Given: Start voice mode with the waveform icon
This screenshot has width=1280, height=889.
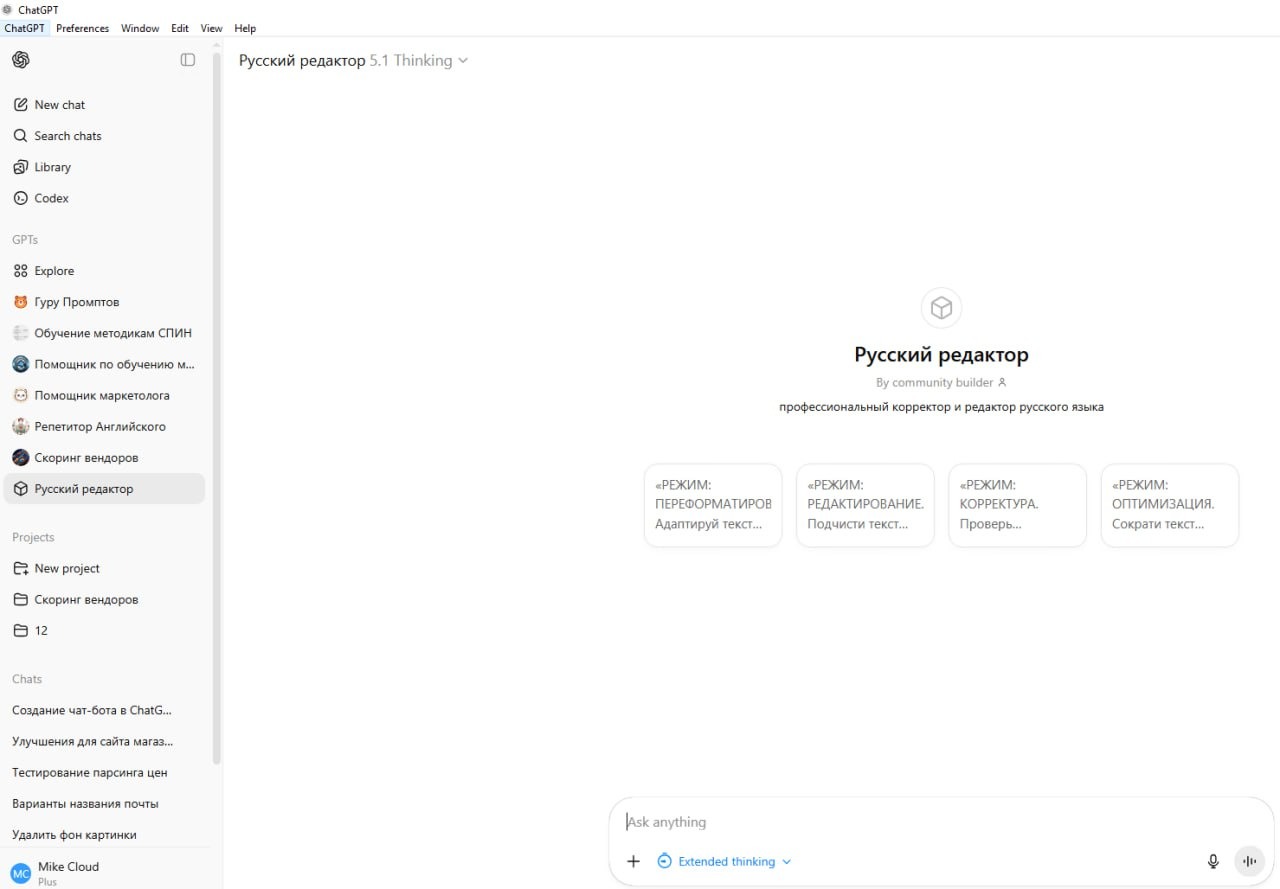Looking at the screenshot, I should pos(1249,861).
